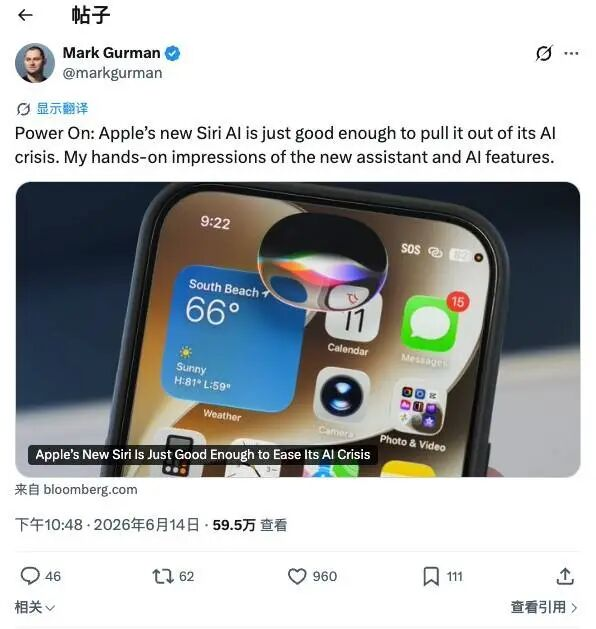596x629 pixels.
Task: Go back using the left arrow icon
Action: pos(25,15)
